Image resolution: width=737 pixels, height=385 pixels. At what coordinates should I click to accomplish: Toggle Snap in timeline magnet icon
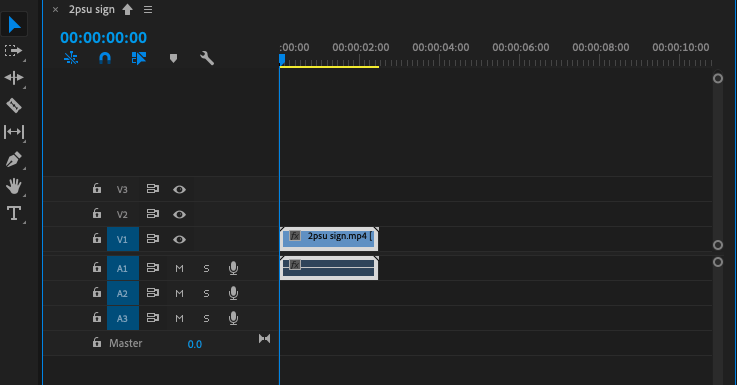click(105, 58)
